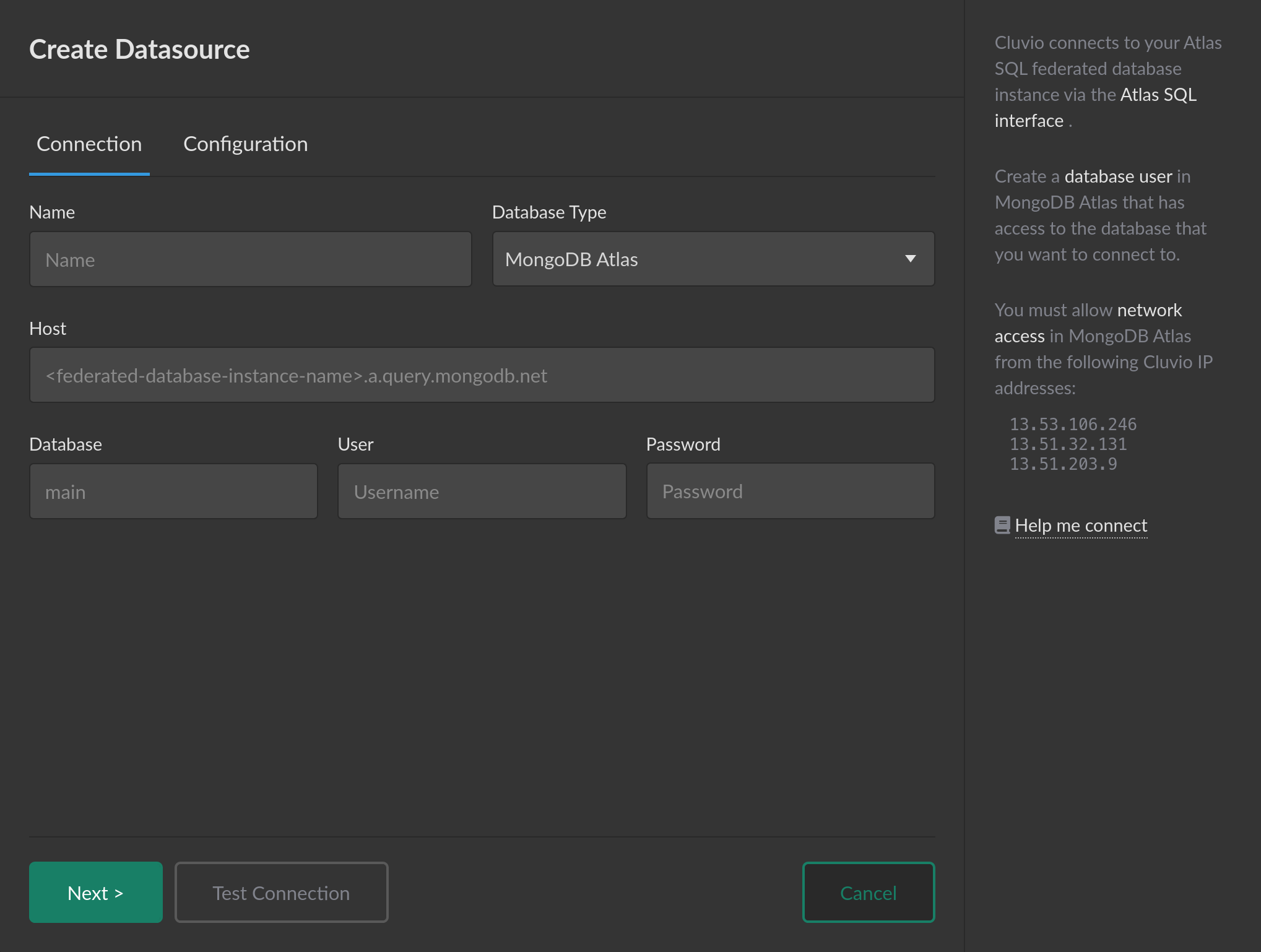Click the Test Connection button
Screen dimensions: 1261x952
(x=282, y=893)
